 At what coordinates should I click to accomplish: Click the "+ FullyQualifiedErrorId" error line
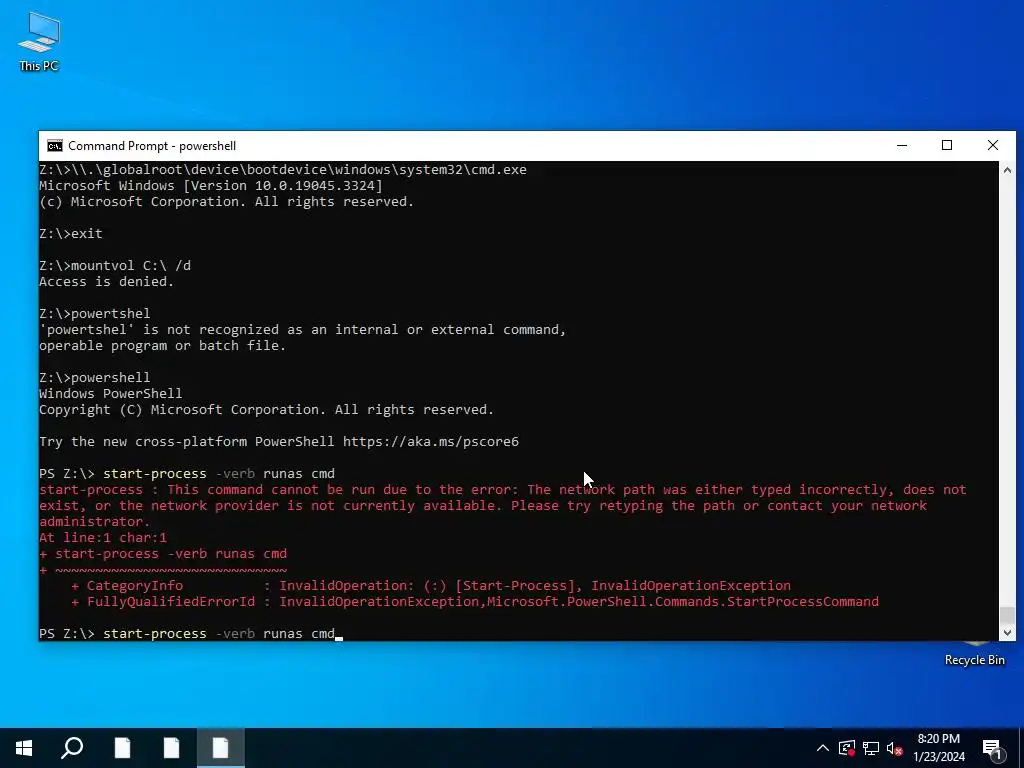[x=475, y=601]
